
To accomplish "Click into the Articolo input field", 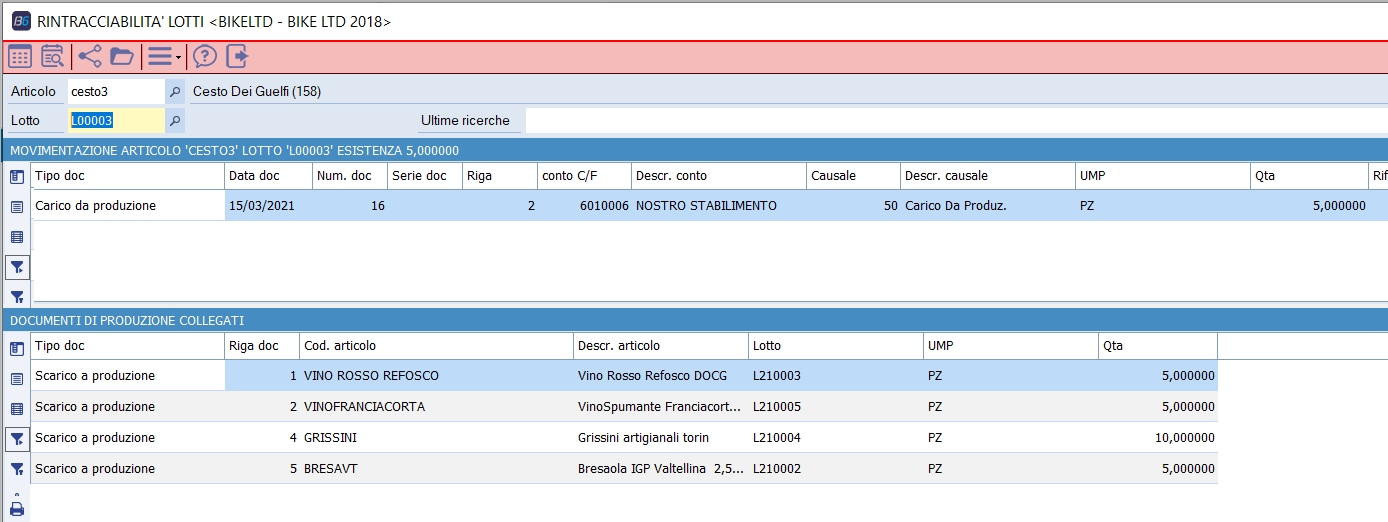I will [115, 92].
